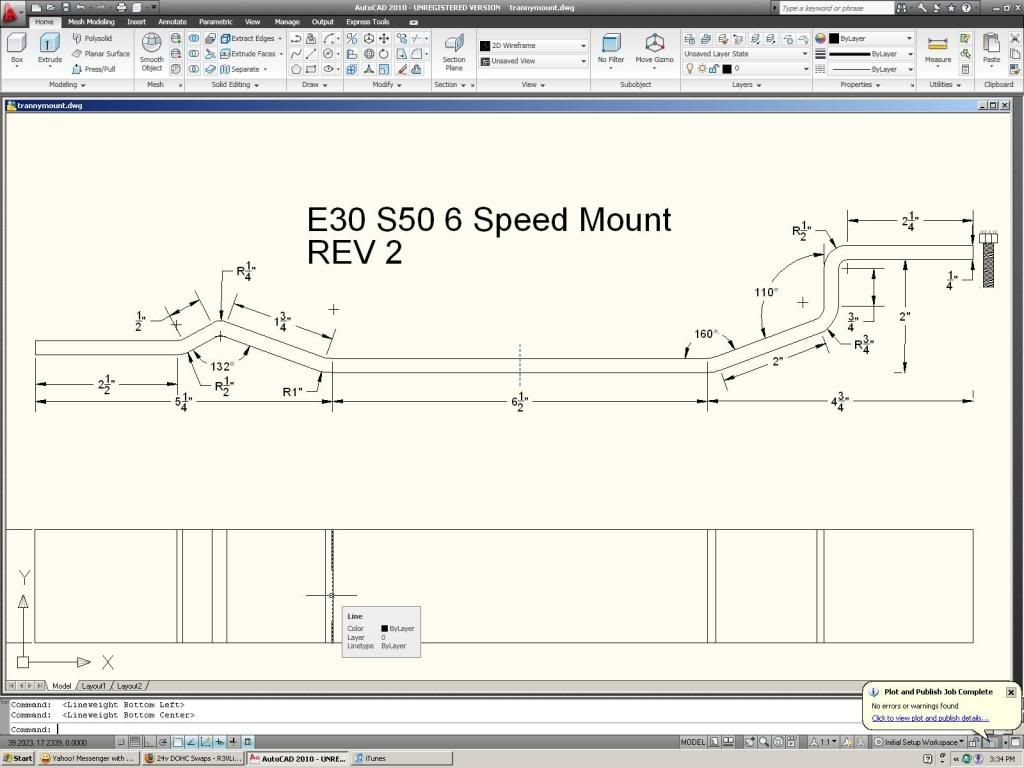
Task: Open the ByLayer linetype dropdown
Action: pos(871,69)
